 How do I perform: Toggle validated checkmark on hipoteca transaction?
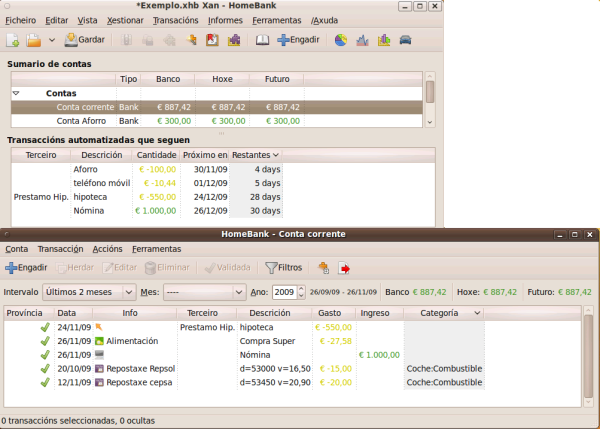[x=44, y=326]
